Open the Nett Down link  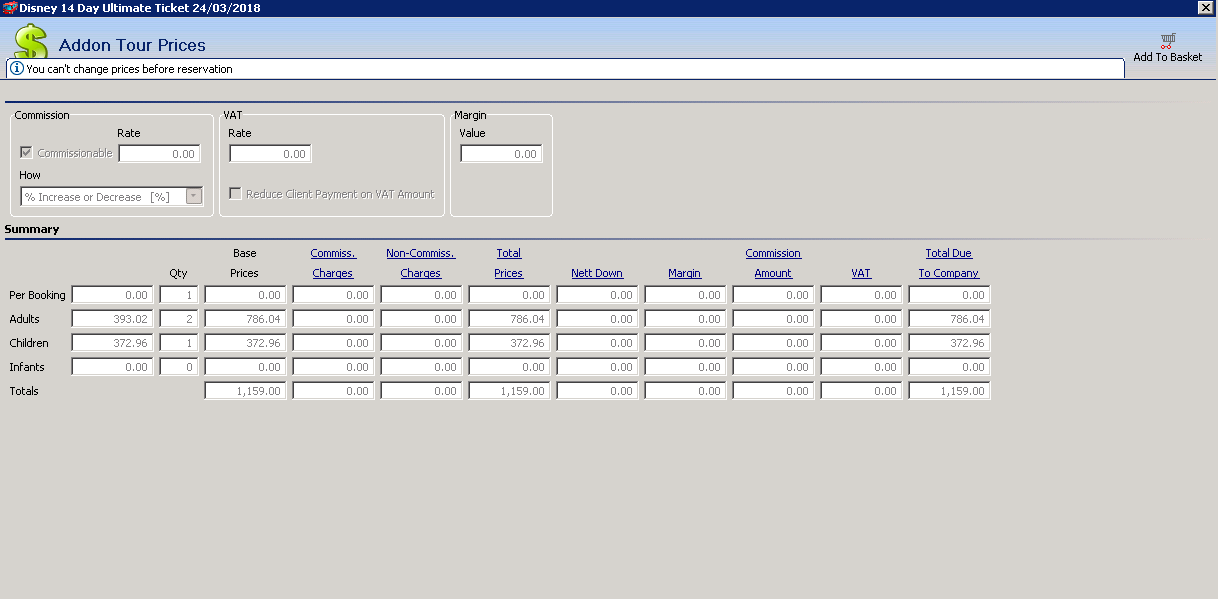click(597, 273)
